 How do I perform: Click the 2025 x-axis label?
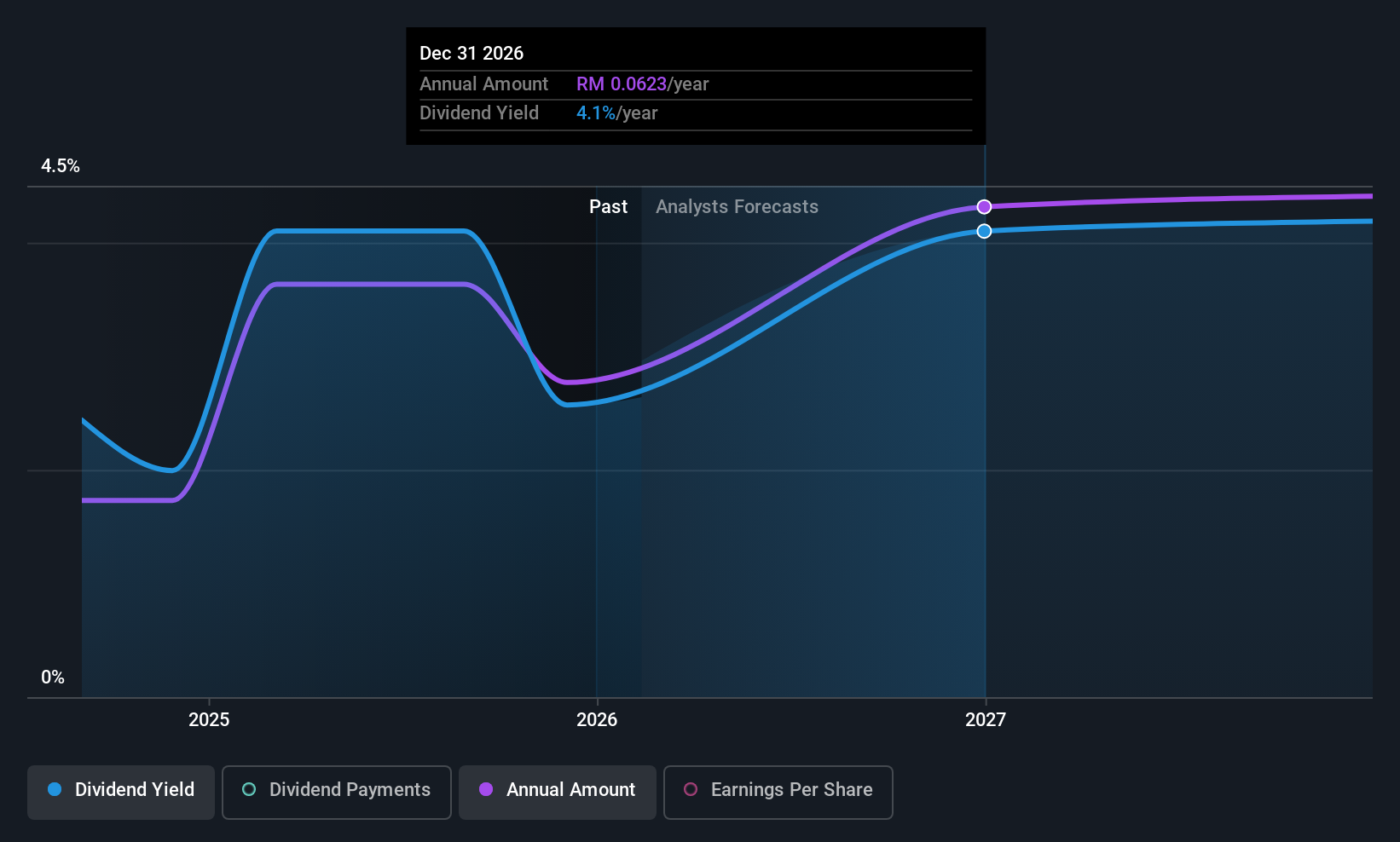click(x=209, y=720)
